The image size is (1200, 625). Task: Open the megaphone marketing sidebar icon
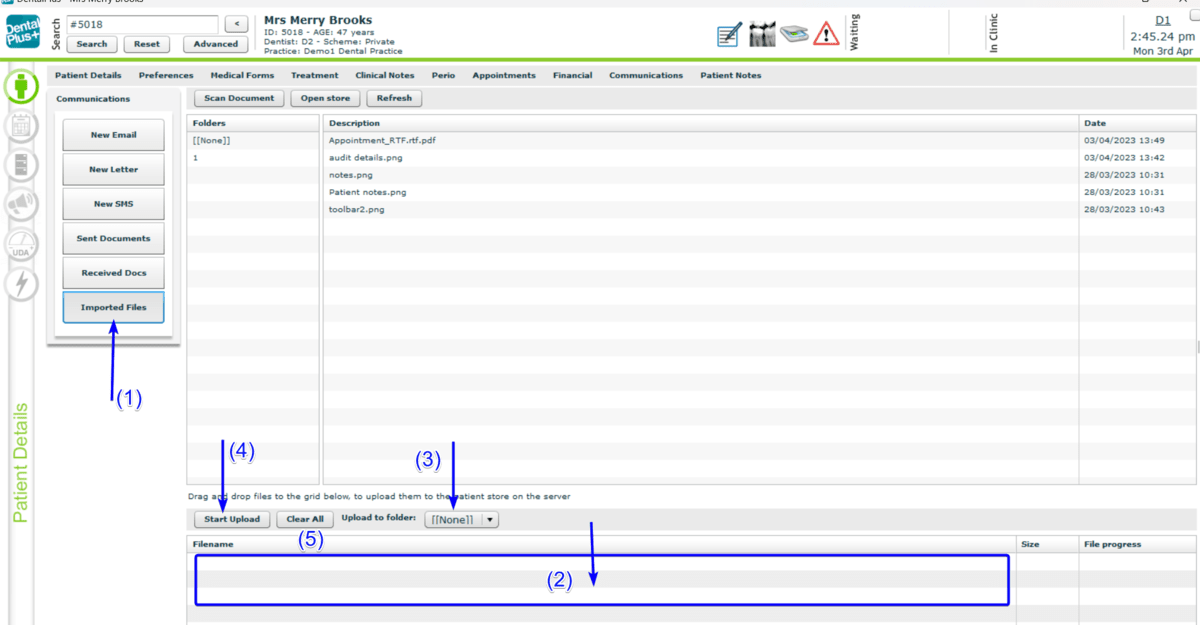(x=21, y=204)
